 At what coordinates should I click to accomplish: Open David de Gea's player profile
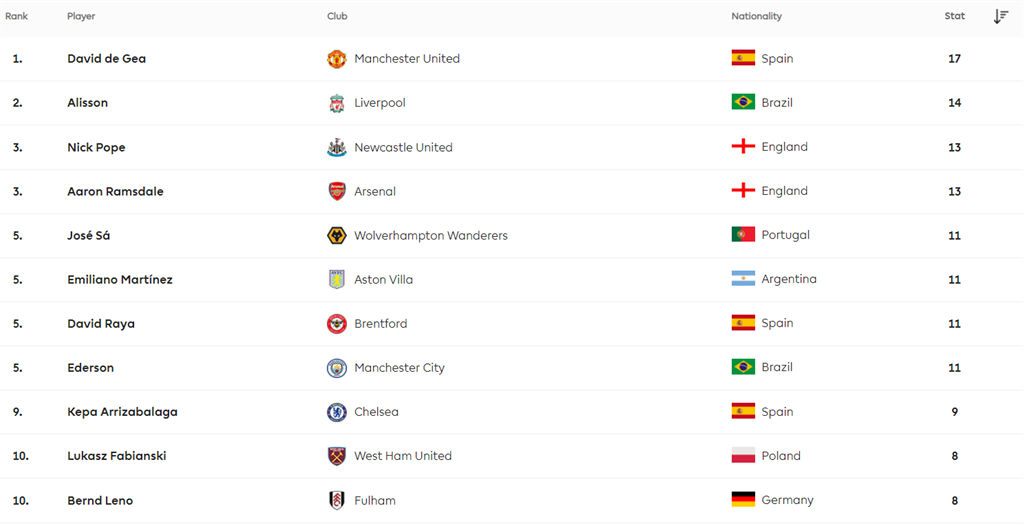106,59
